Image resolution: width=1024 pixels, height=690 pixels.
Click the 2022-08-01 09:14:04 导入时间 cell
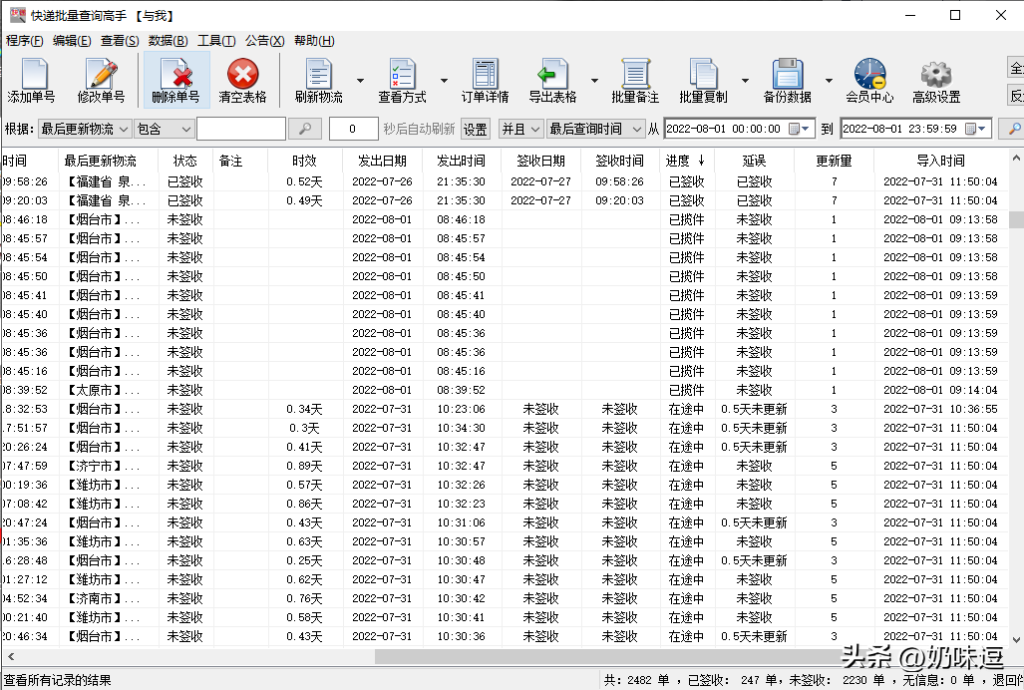pyautogui.click(x=940, y=390)
